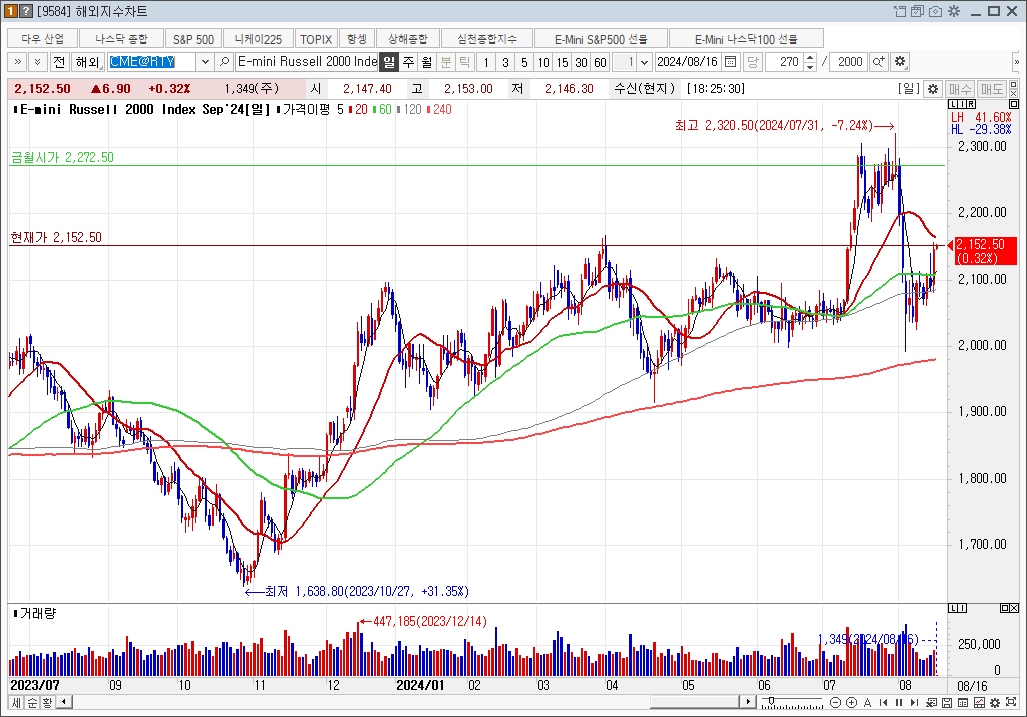Expand the double-chevron down toolbar button

(x=38, y=62)
